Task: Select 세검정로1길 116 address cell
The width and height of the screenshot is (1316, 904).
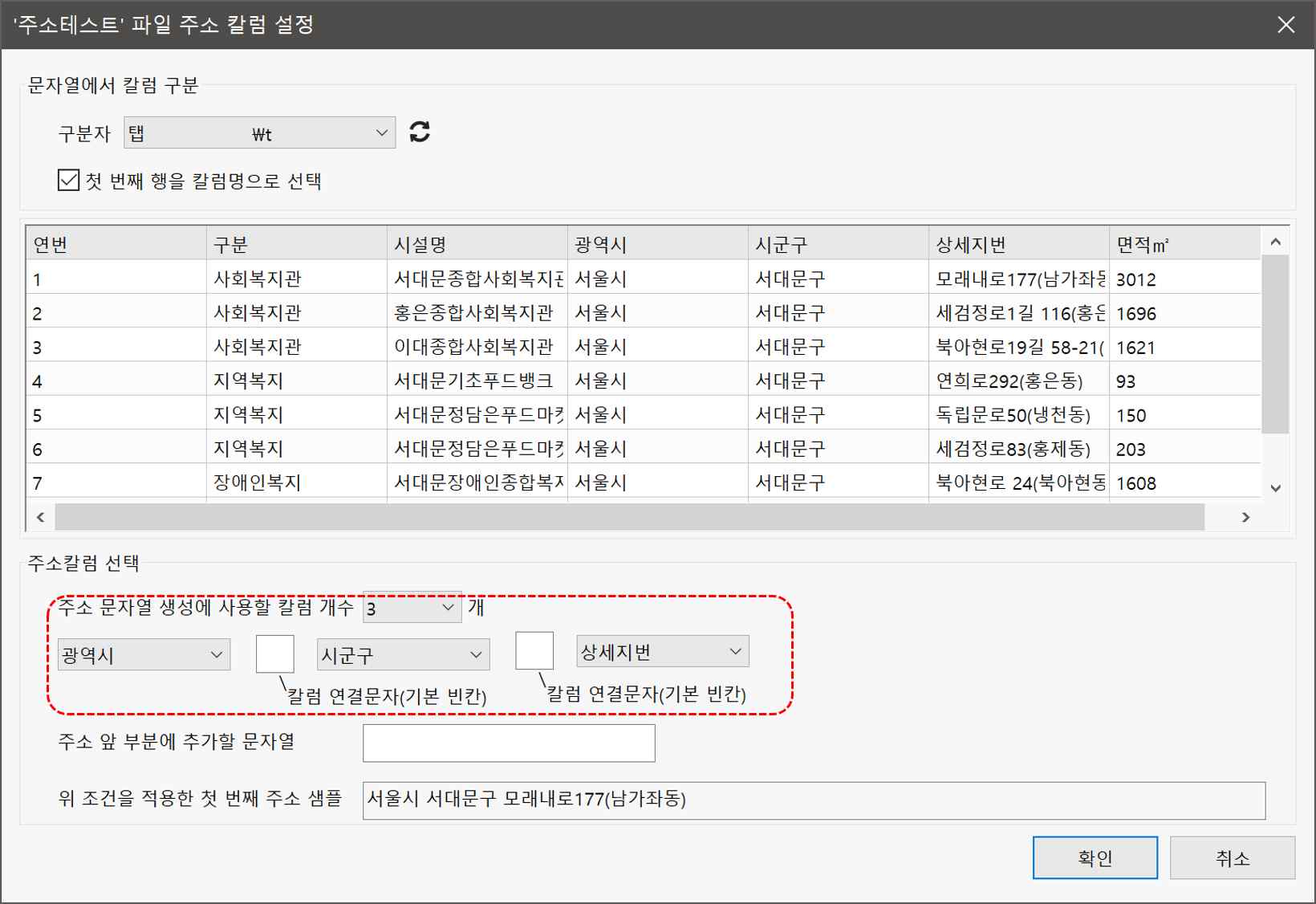Action: [1019, 312]
